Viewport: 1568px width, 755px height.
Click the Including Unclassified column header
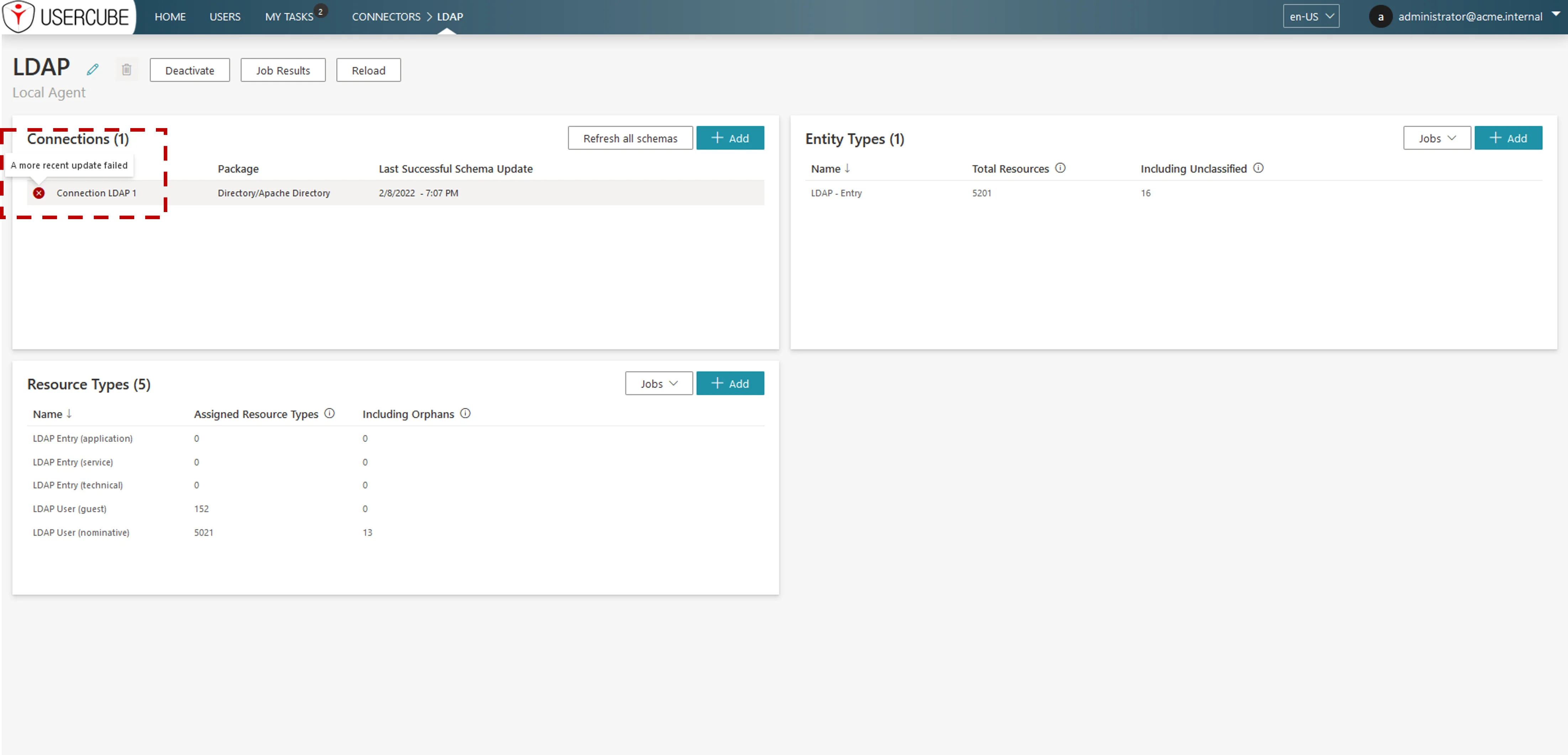[1193, 169]
